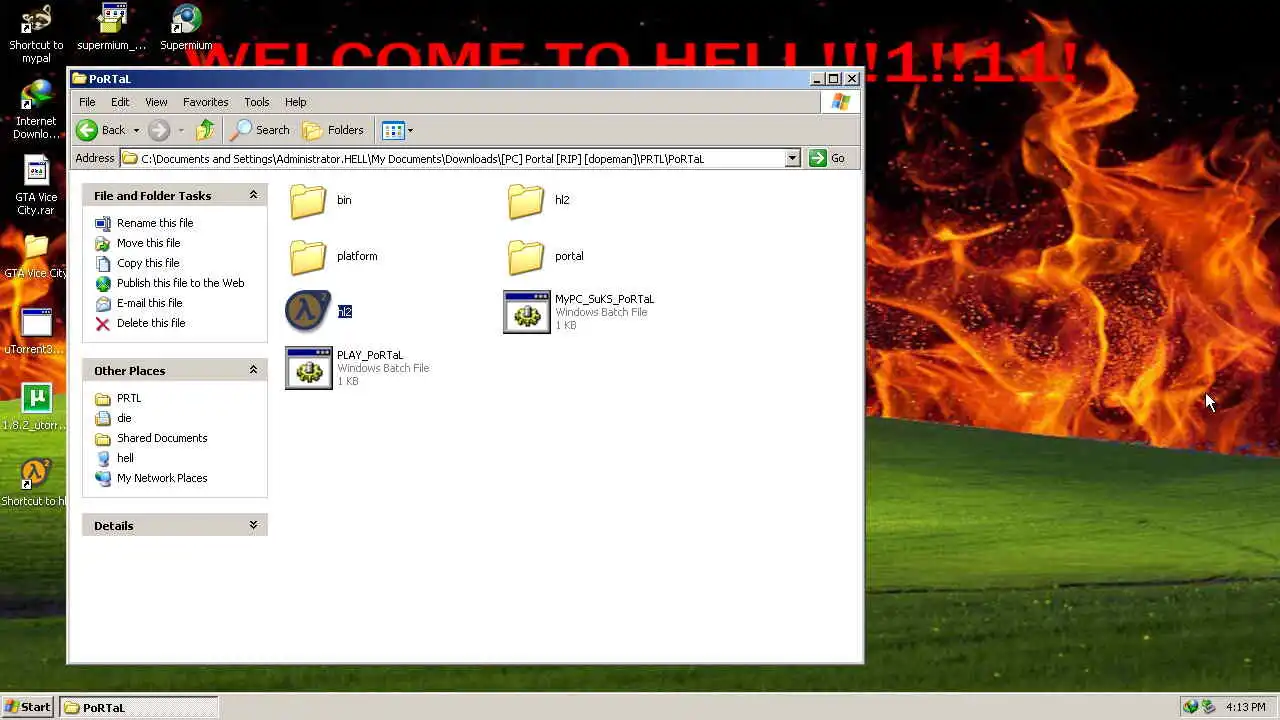Open the Favorites menu
Viewport: 1280px width, 720px height.
(205, 102)
